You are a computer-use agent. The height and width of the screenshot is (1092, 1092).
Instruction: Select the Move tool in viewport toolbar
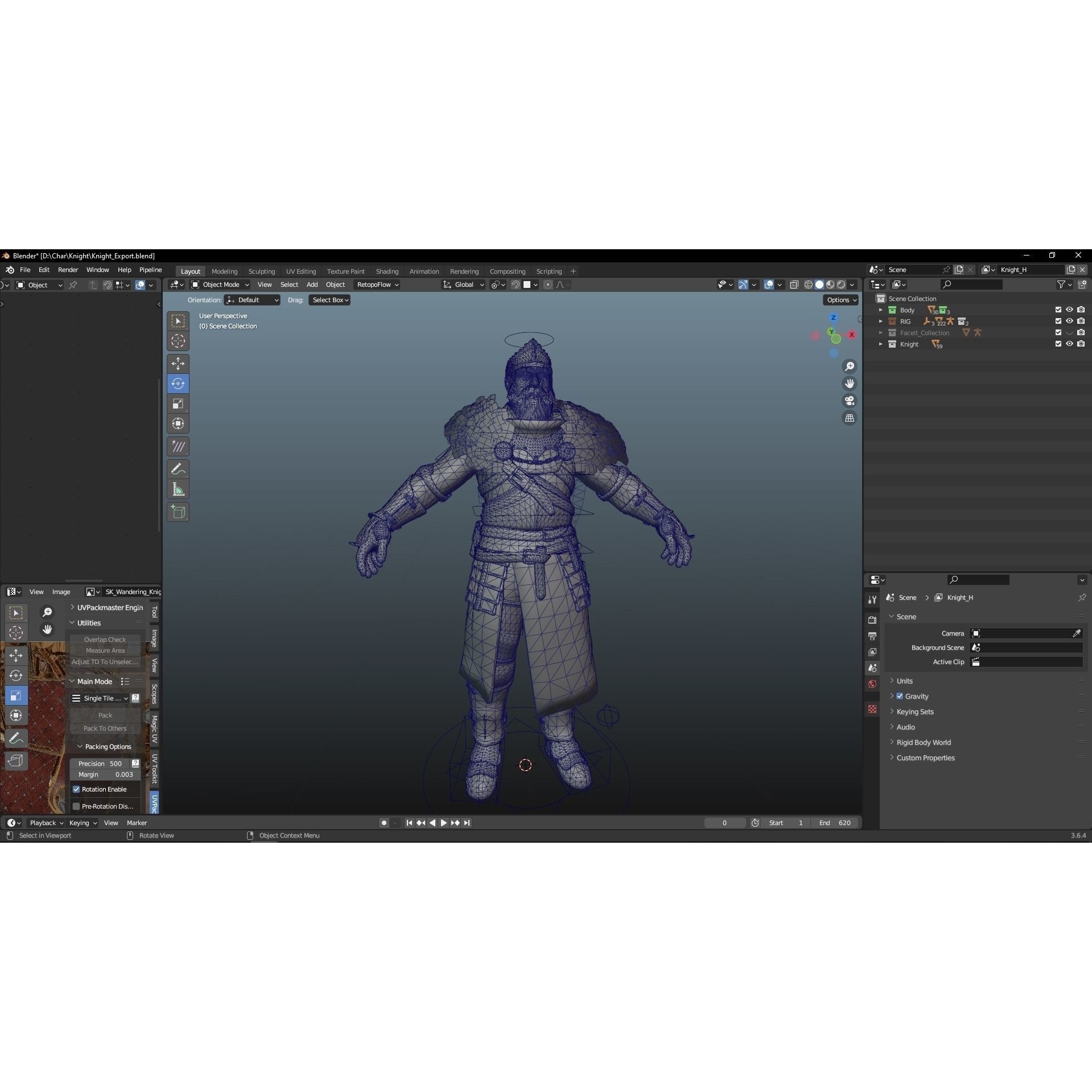(178, 364)
